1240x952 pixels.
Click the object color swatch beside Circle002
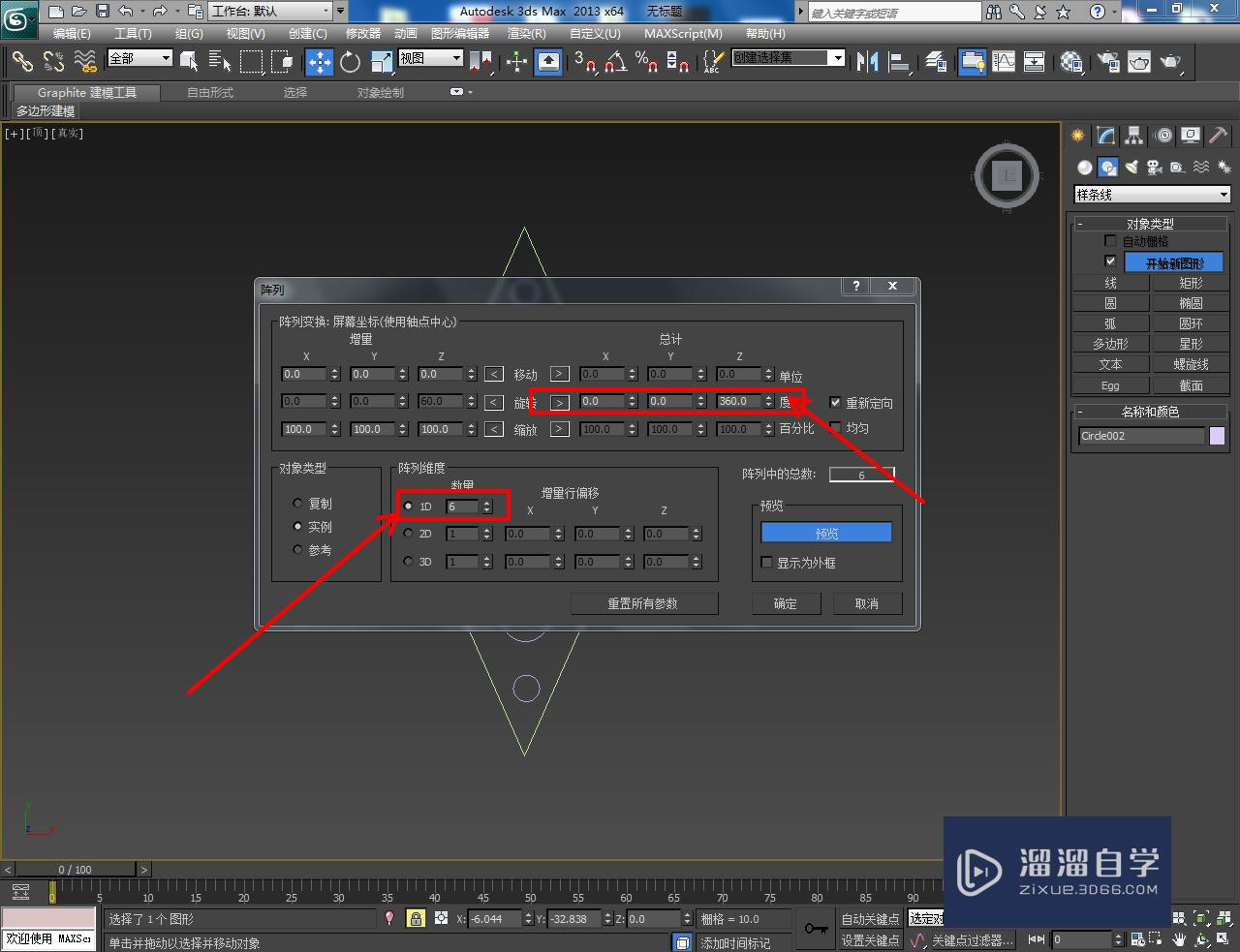point(1218,436)
